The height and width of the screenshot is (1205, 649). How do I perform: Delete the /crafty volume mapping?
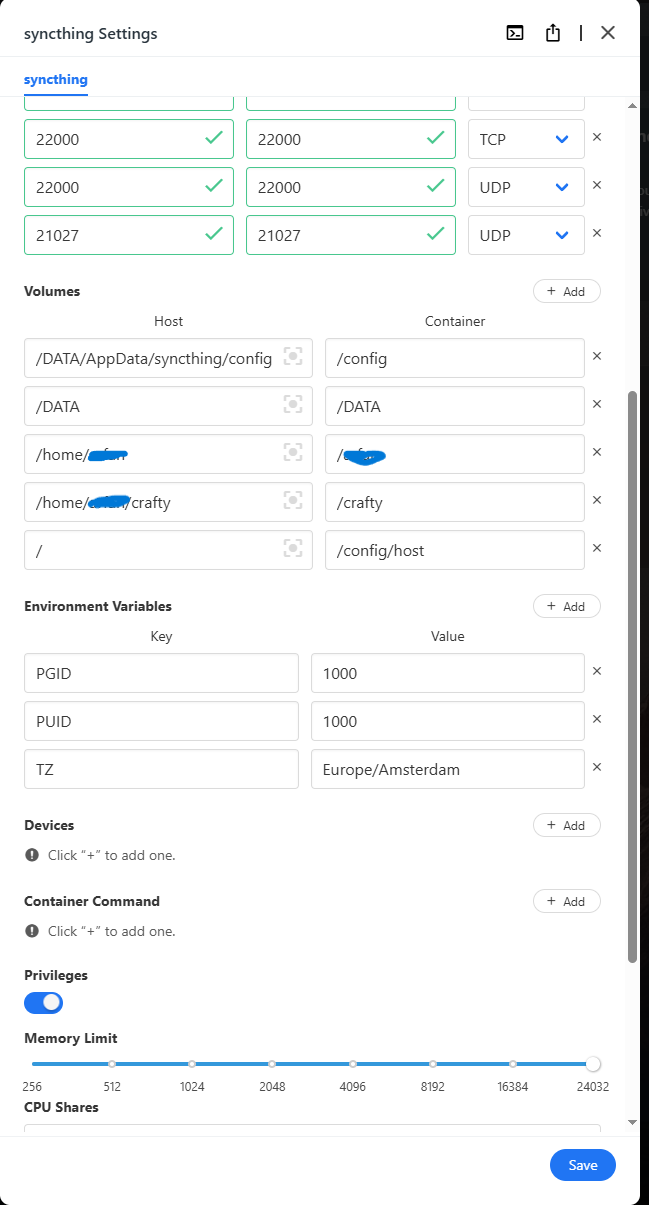[597, 500]
